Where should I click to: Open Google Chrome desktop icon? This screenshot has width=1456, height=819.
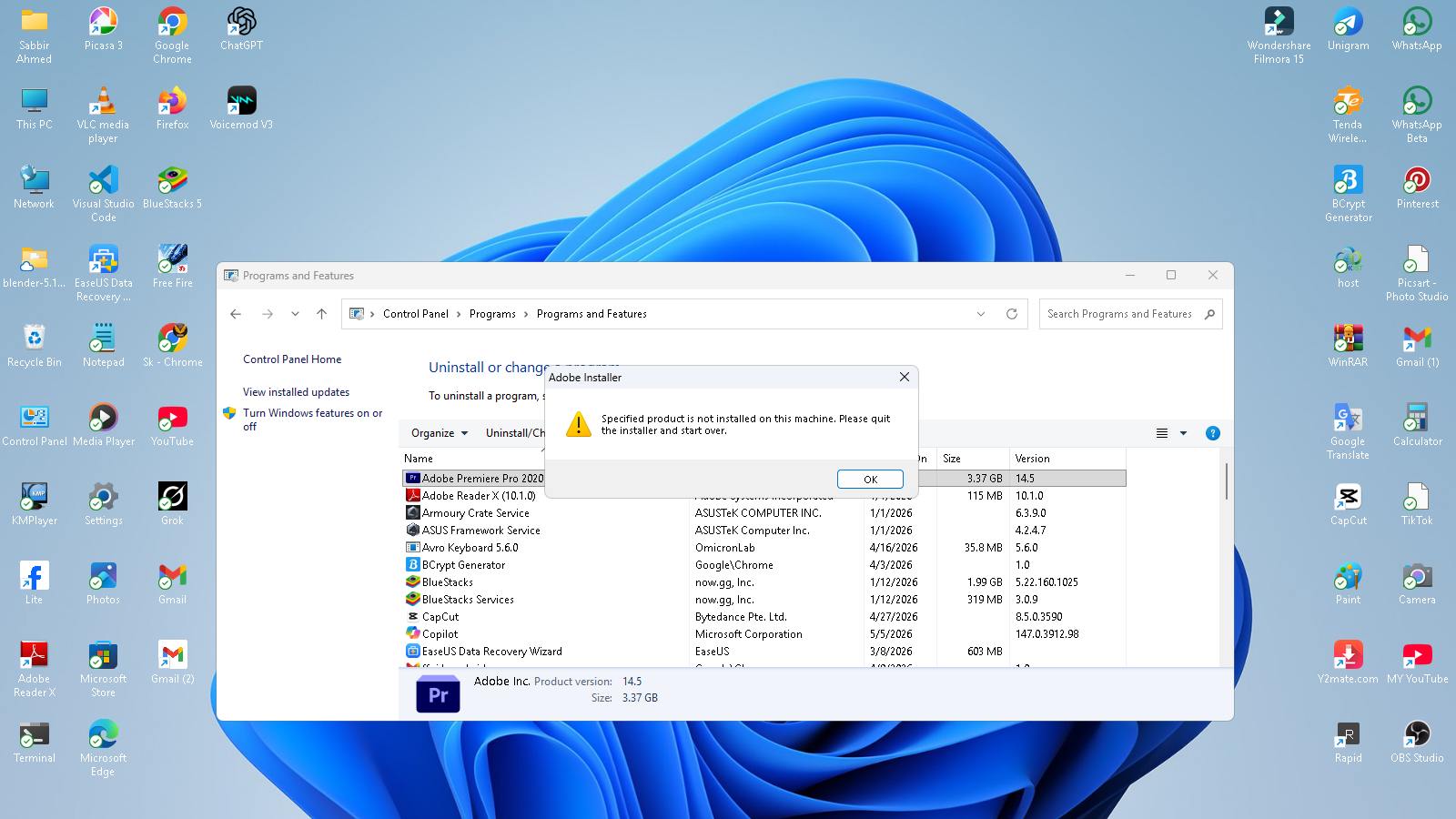(x=172, y=35)
